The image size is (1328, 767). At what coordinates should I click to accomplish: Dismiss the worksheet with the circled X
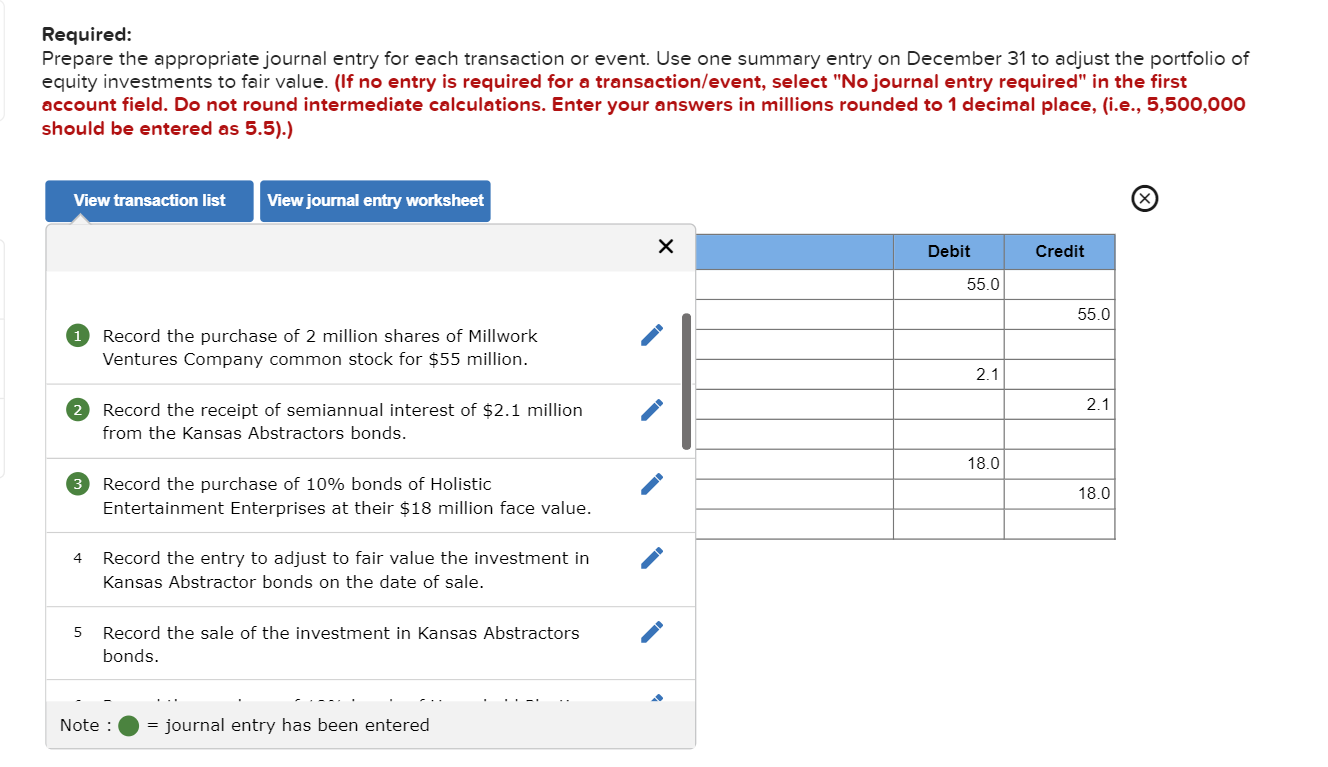point(1144,198)
